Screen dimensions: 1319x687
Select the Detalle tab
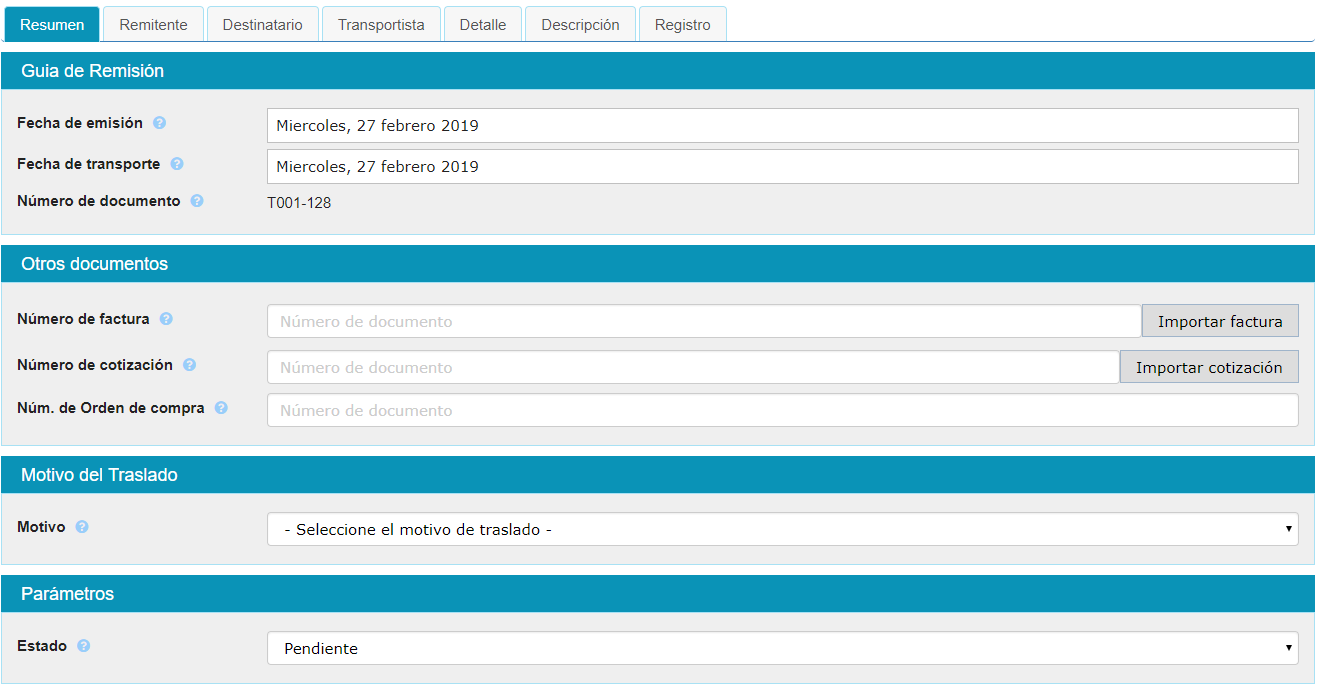point(483,25)
